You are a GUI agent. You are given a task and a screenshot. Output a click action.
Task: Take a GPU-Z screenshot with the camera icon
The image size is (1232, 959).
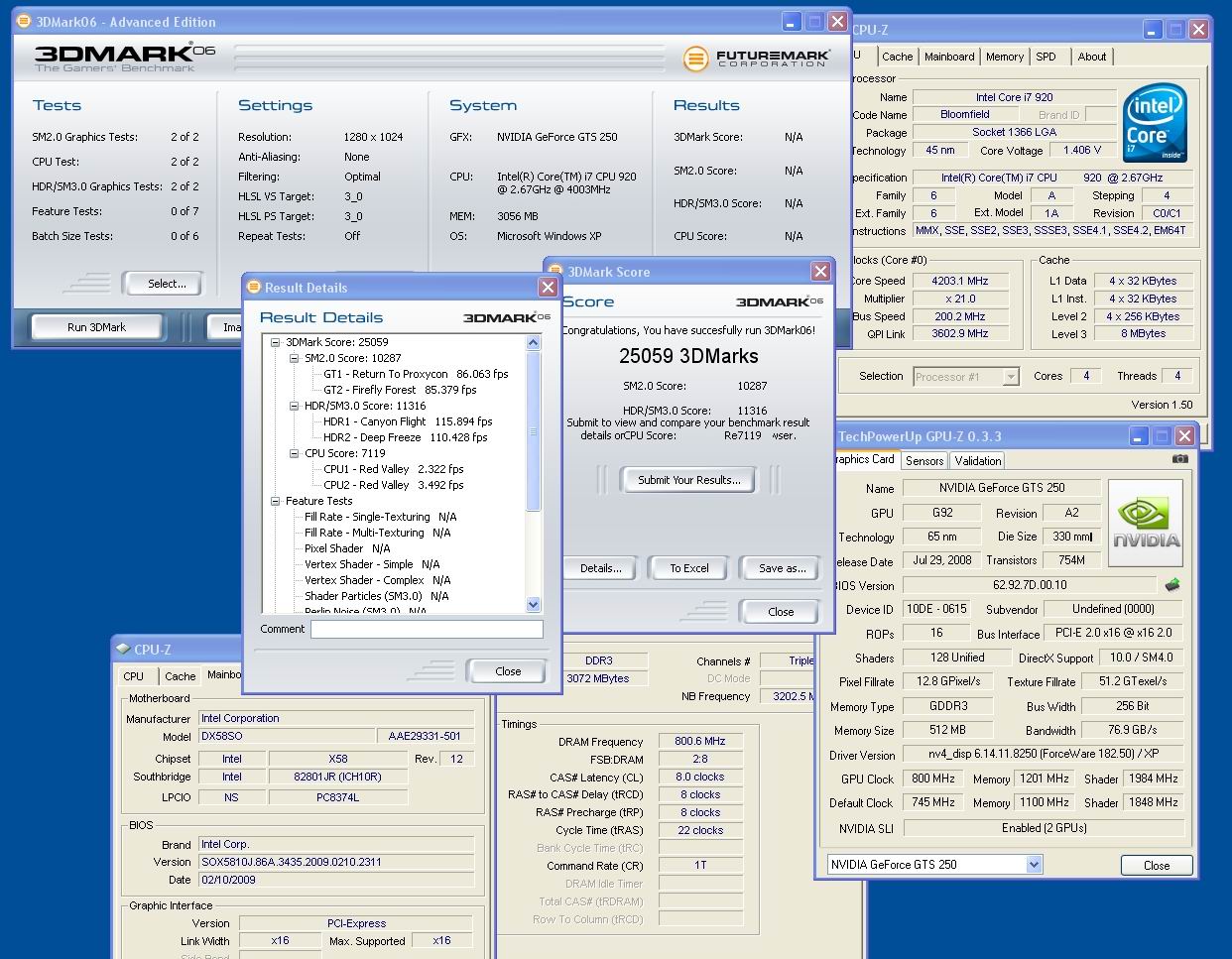pyautogui.click(x=1179, y=459)
